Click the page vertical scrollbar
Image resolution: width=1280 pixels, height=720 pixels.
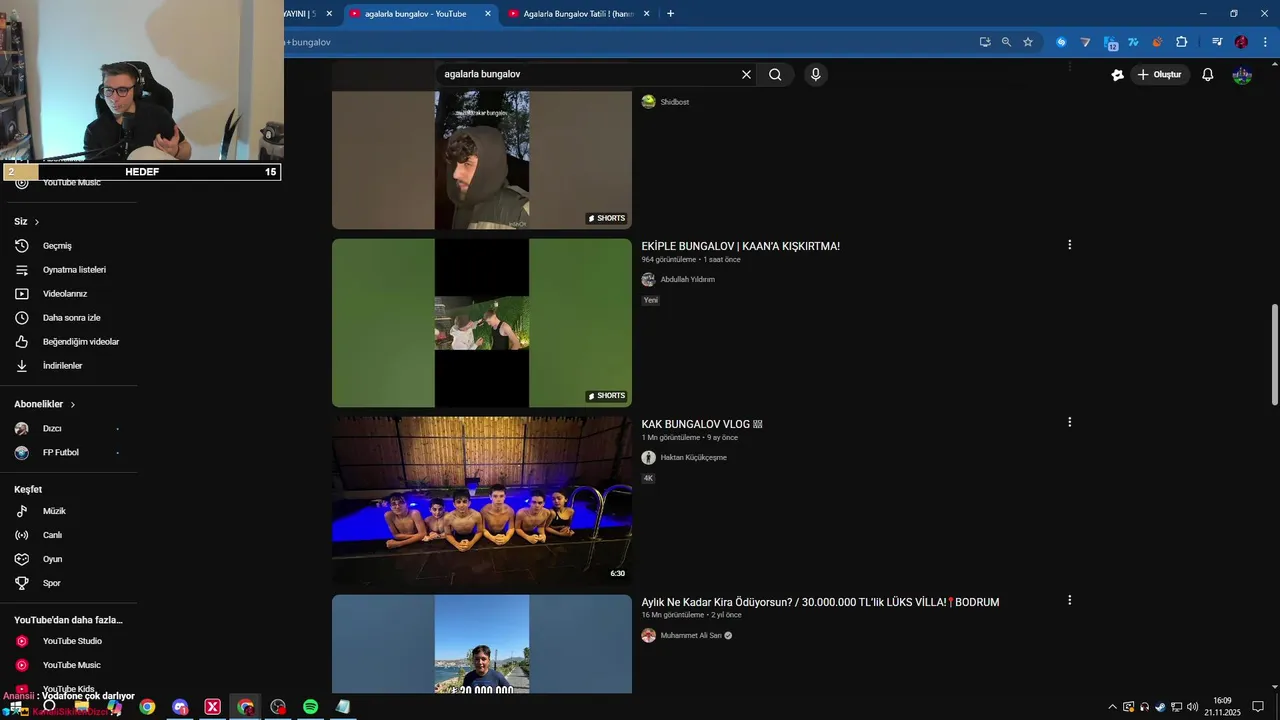(x=1274, y=355)
